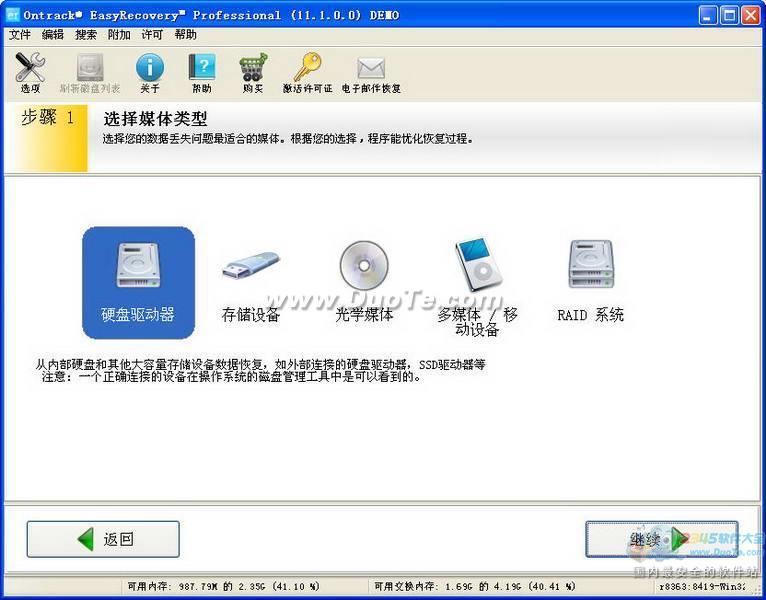This screenshot has width=766, height=600.
Task: Click the 可用内存 status bar entry
Action: click(x=223, y=586)
